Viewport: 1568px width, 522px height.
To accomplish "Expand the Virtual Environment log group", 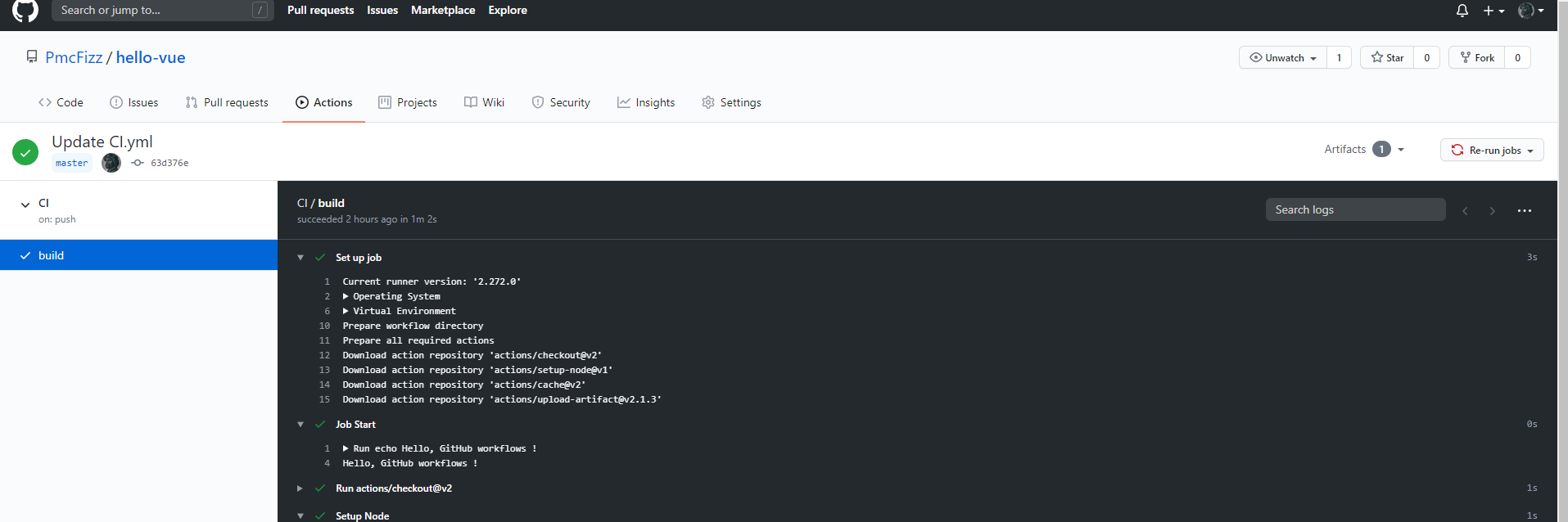I will [x=346, y=311].
